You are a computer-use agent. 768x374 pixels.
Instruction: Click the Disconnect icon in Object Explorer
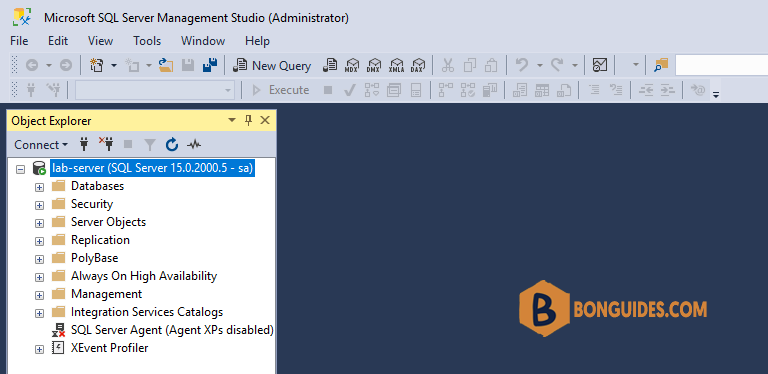point(106,144)
